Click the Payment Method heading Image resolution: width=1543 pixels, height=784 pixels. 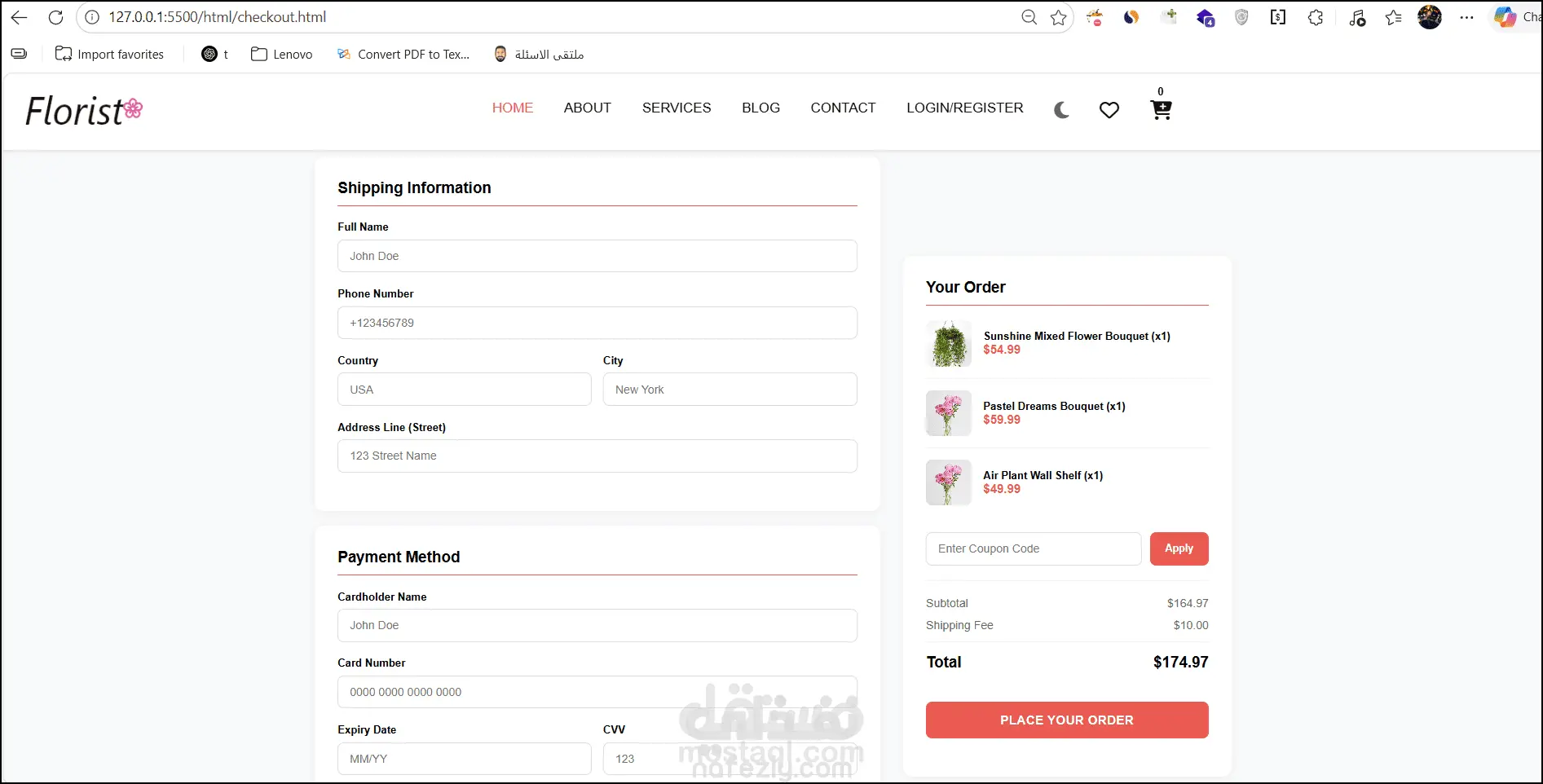pos(399,557)
